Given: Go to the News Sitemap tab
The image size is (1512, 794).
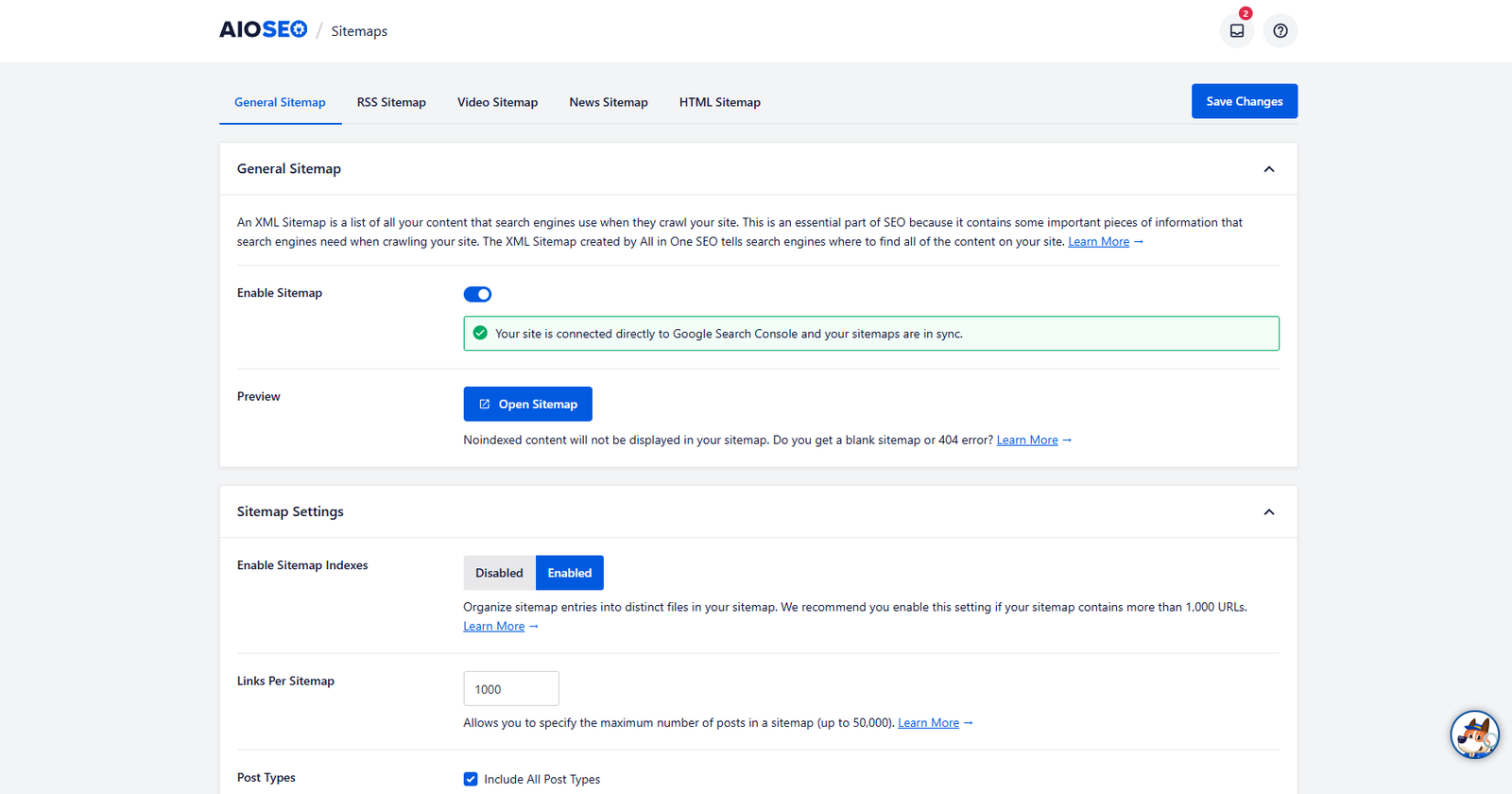Looking at the screenshot, I should pos(608,102).
